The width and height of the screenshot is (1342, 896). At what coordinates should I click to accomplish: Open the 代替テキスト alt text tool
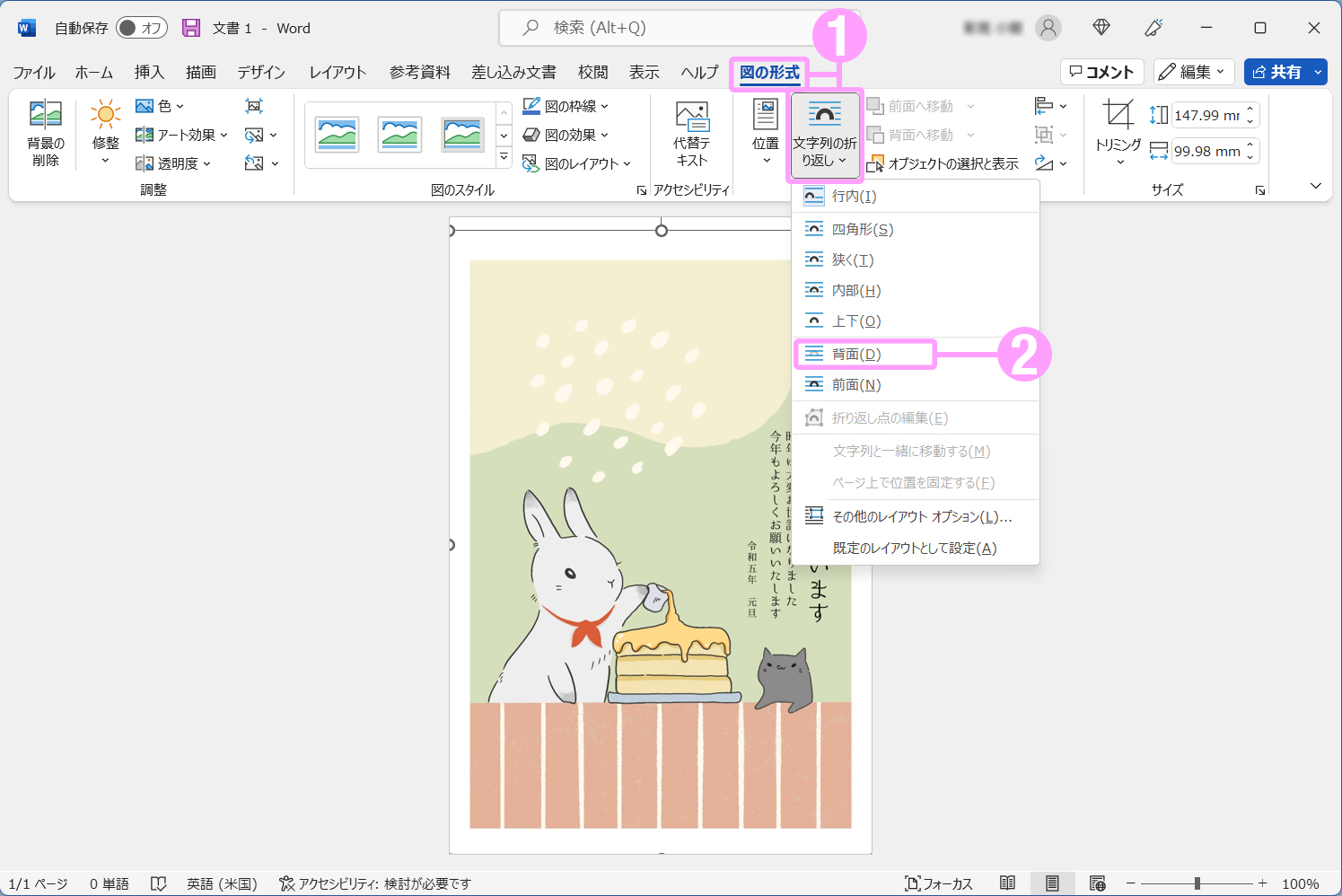691,117
